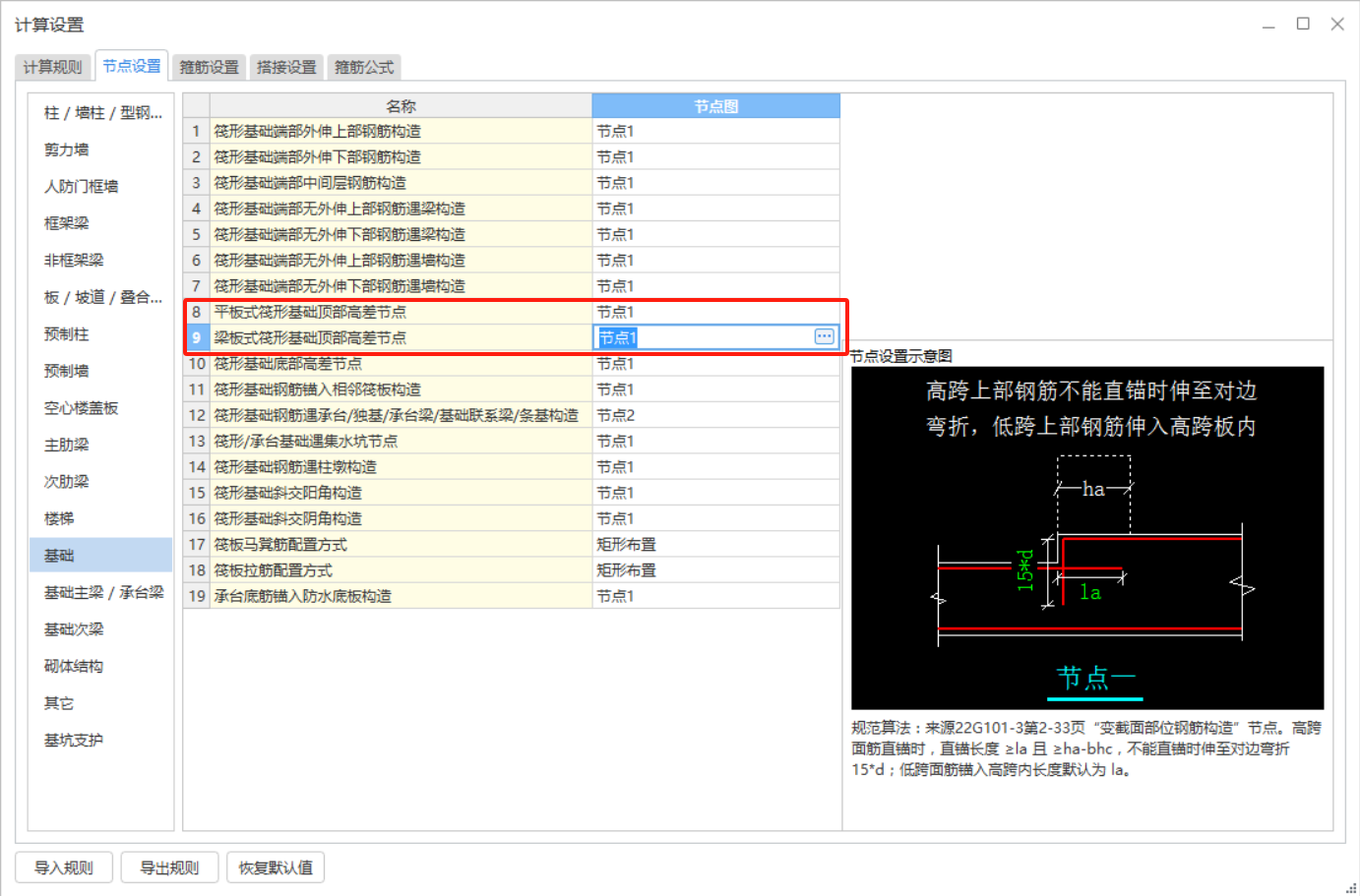Screen dimensions: 1360x896
Task: Select the 人防门框墙 category
Action: pos(101,186)
